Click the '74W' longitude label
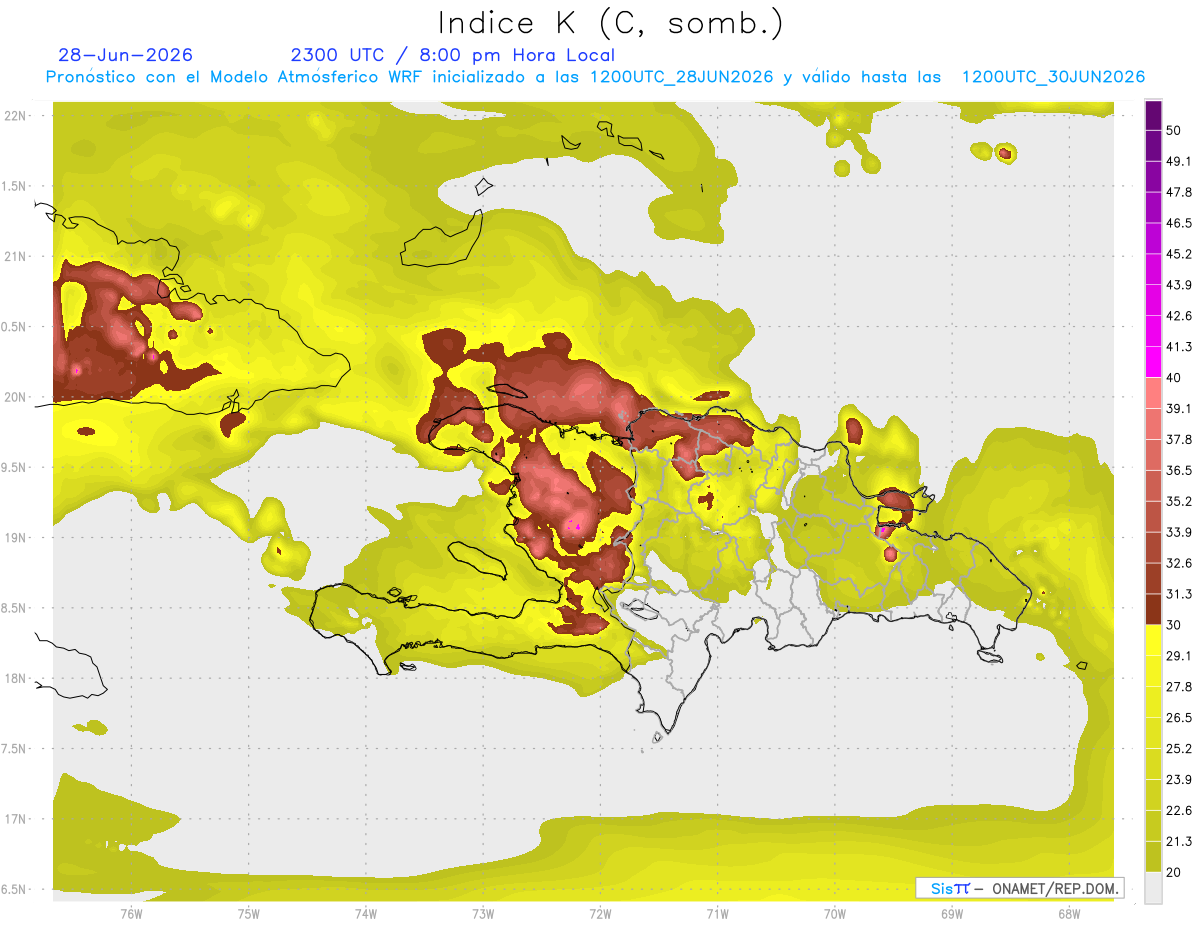The width and height of the screenshot is (1200, 927). pos(365,914)
